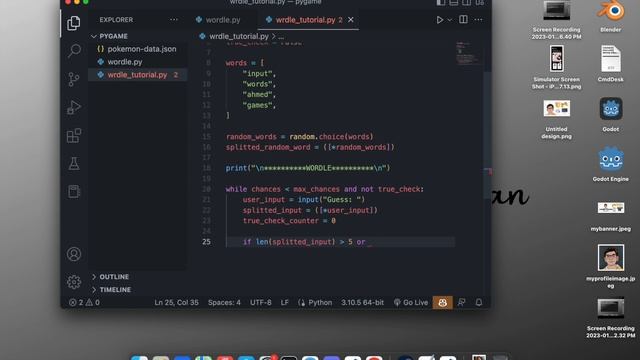Change indentation via Spaces: 4
Image resolution: width=640 pixels, height=360 pixels.
224,302
